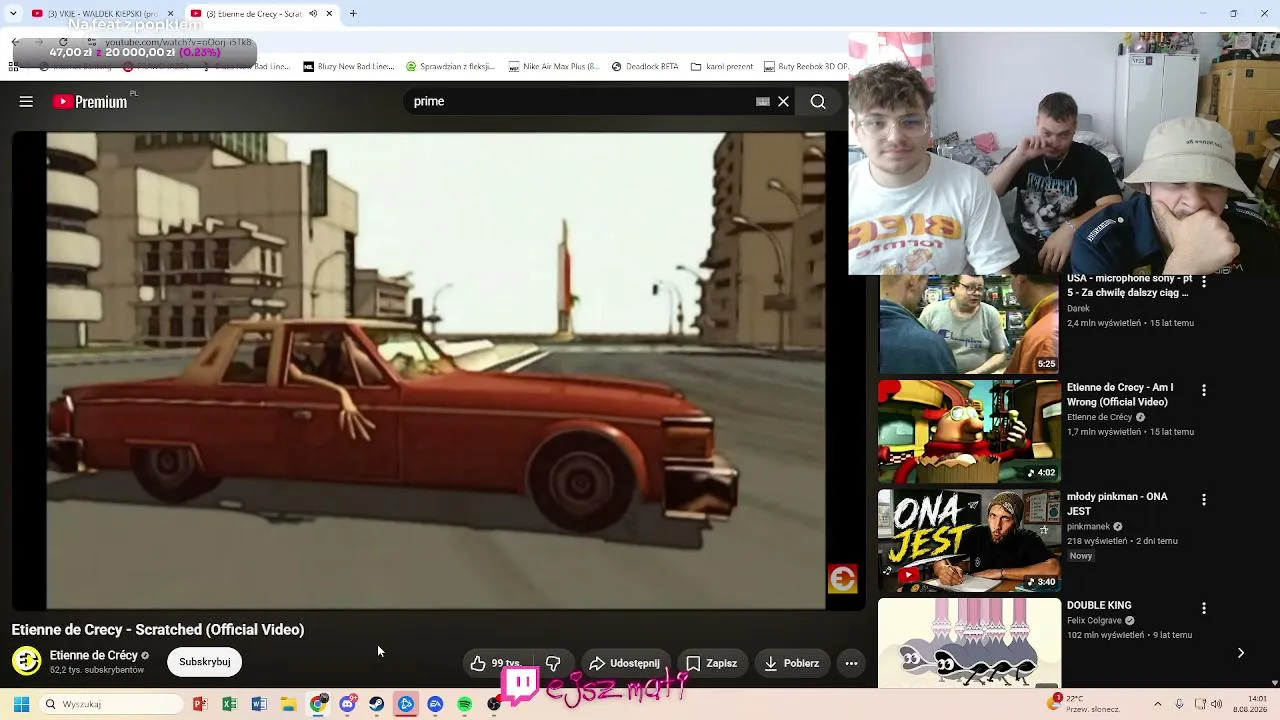The image size is (1280, 720).
Task: Open bookmark Nike Air Max Plus
Action: click(x=554, y=67)
